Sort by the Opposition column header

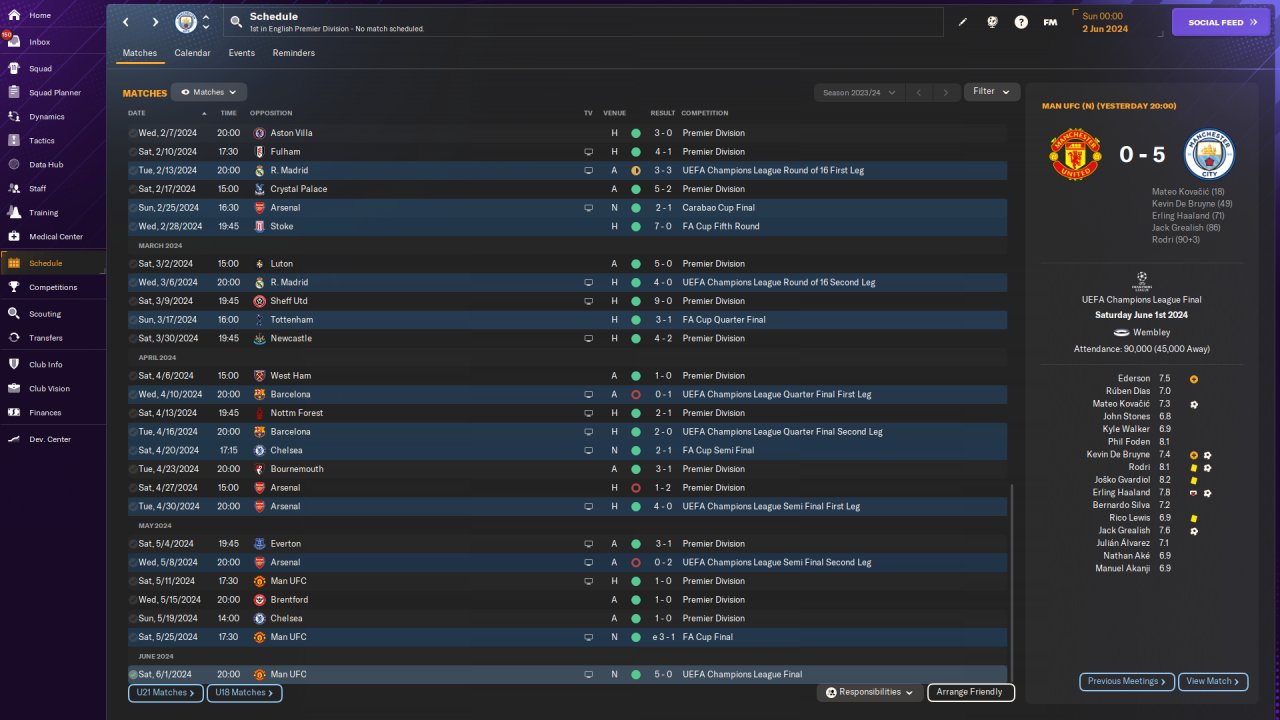271,113
